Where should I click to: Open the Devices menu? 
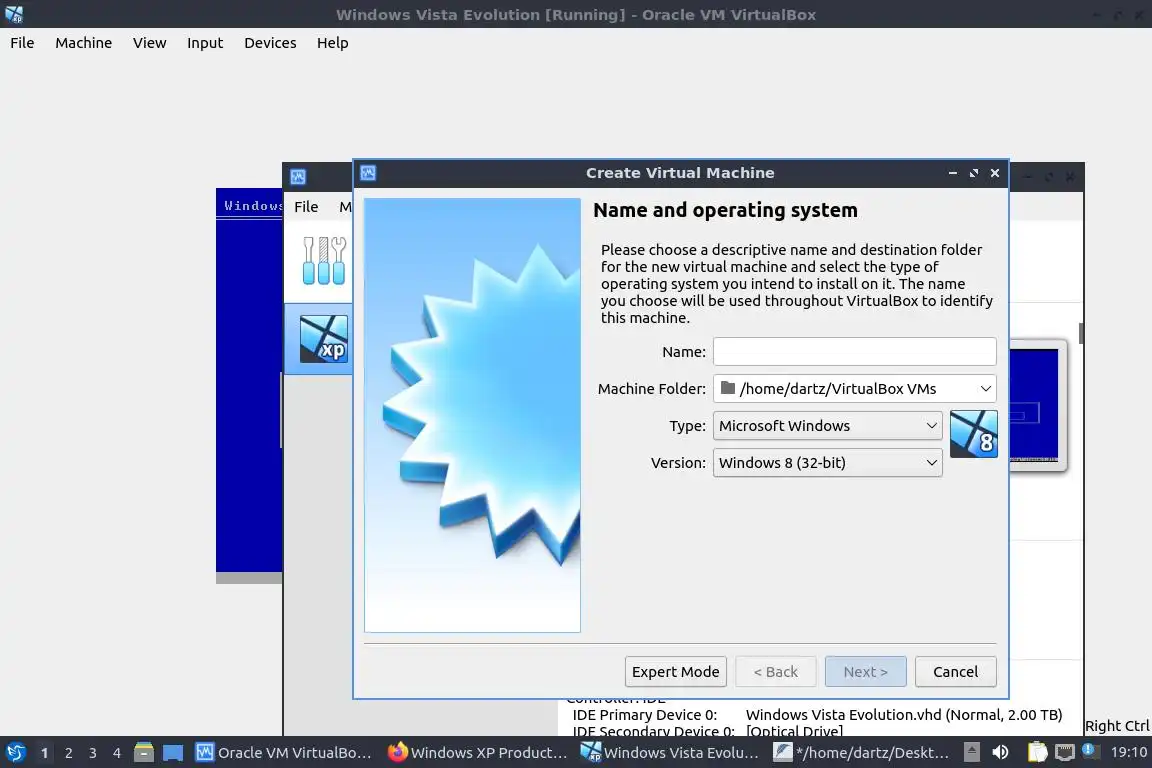tap(270, 43)
